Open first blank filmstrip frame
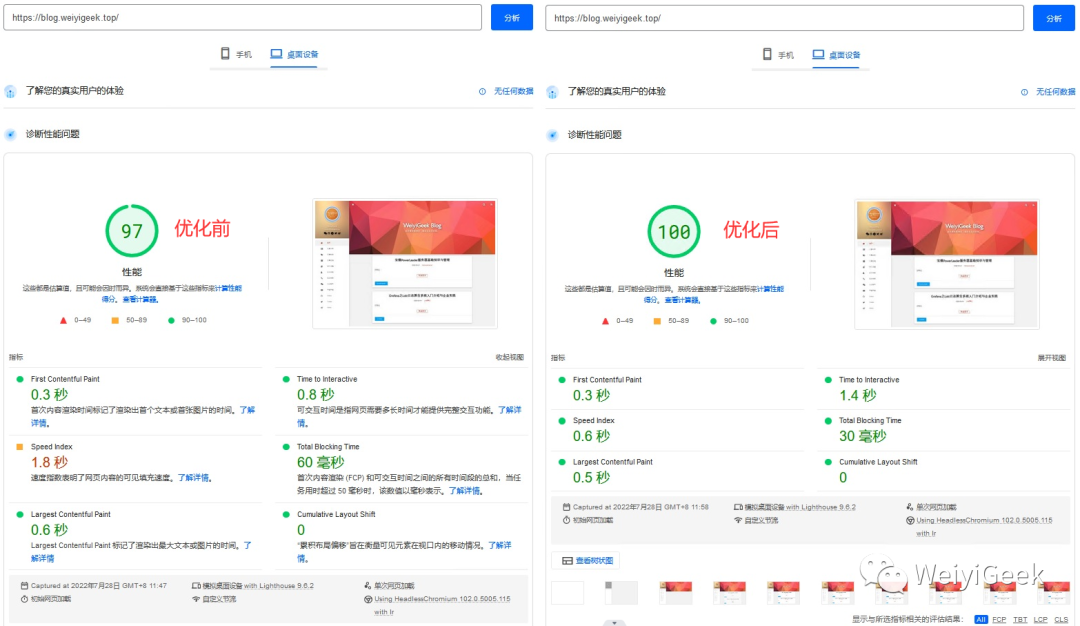The width and height of the screenshot is (1080, 626). click(568, 592)
